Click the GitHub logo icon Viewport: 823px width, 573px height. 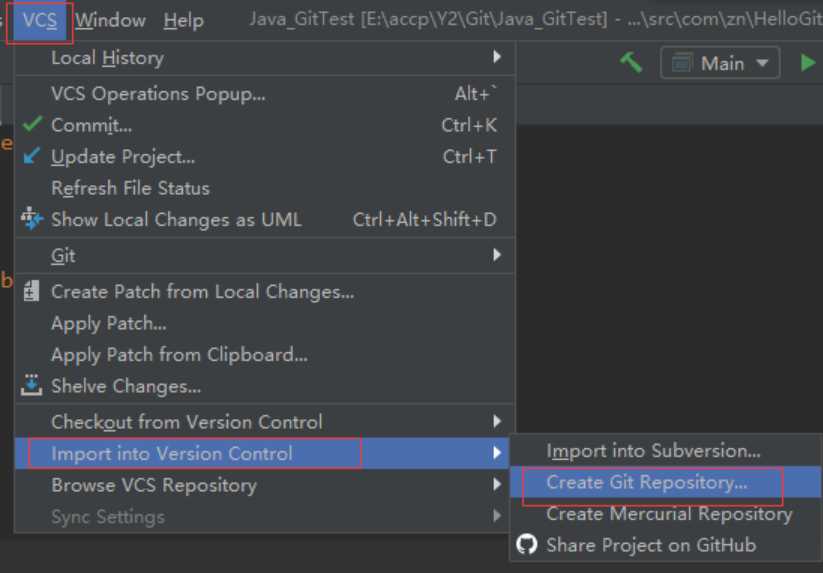pyautogui.click(x=527, y=545)
